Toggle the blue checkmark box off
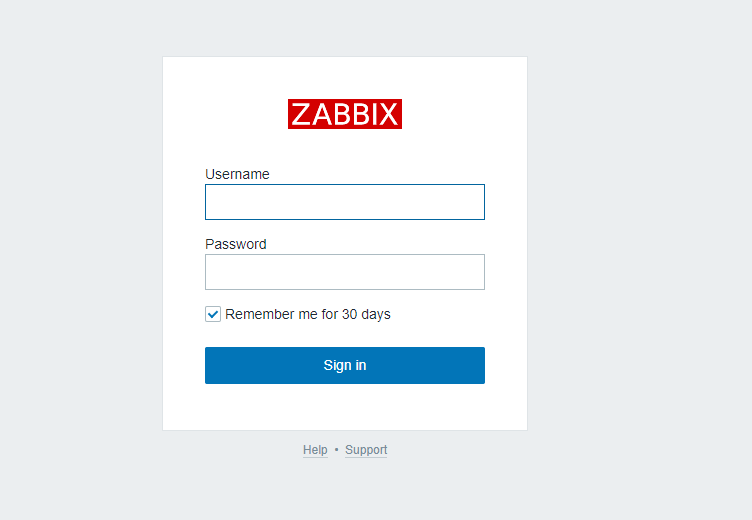This screenshot has width=752, height=520. pos(213,314)
